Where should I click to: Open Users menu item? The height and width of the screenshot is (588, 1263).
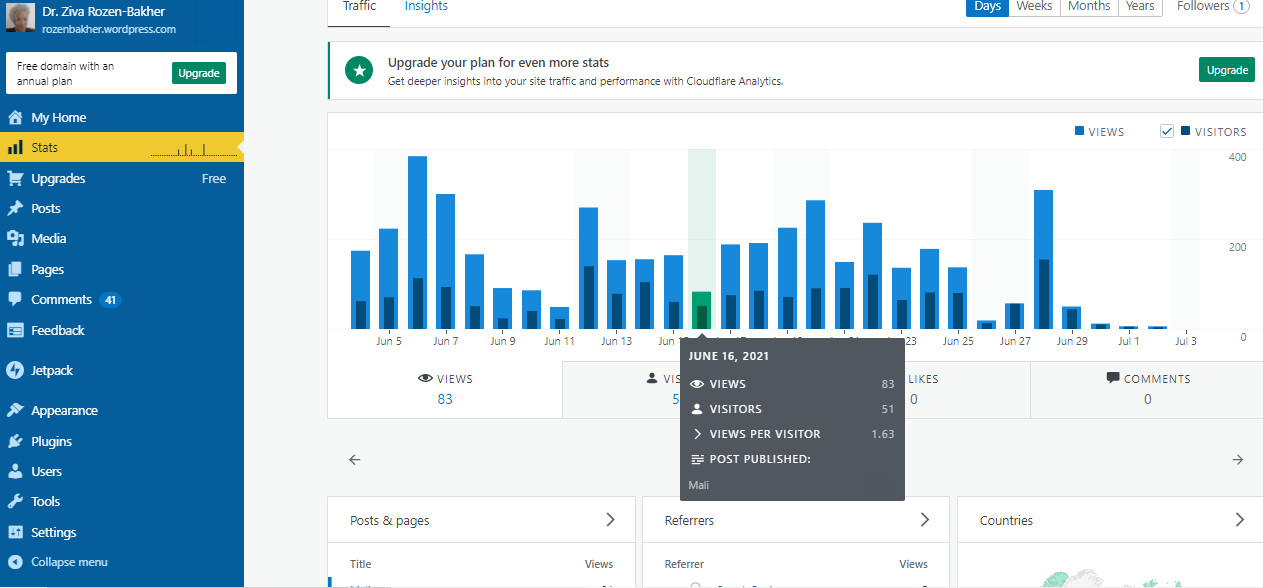[122, 471]
